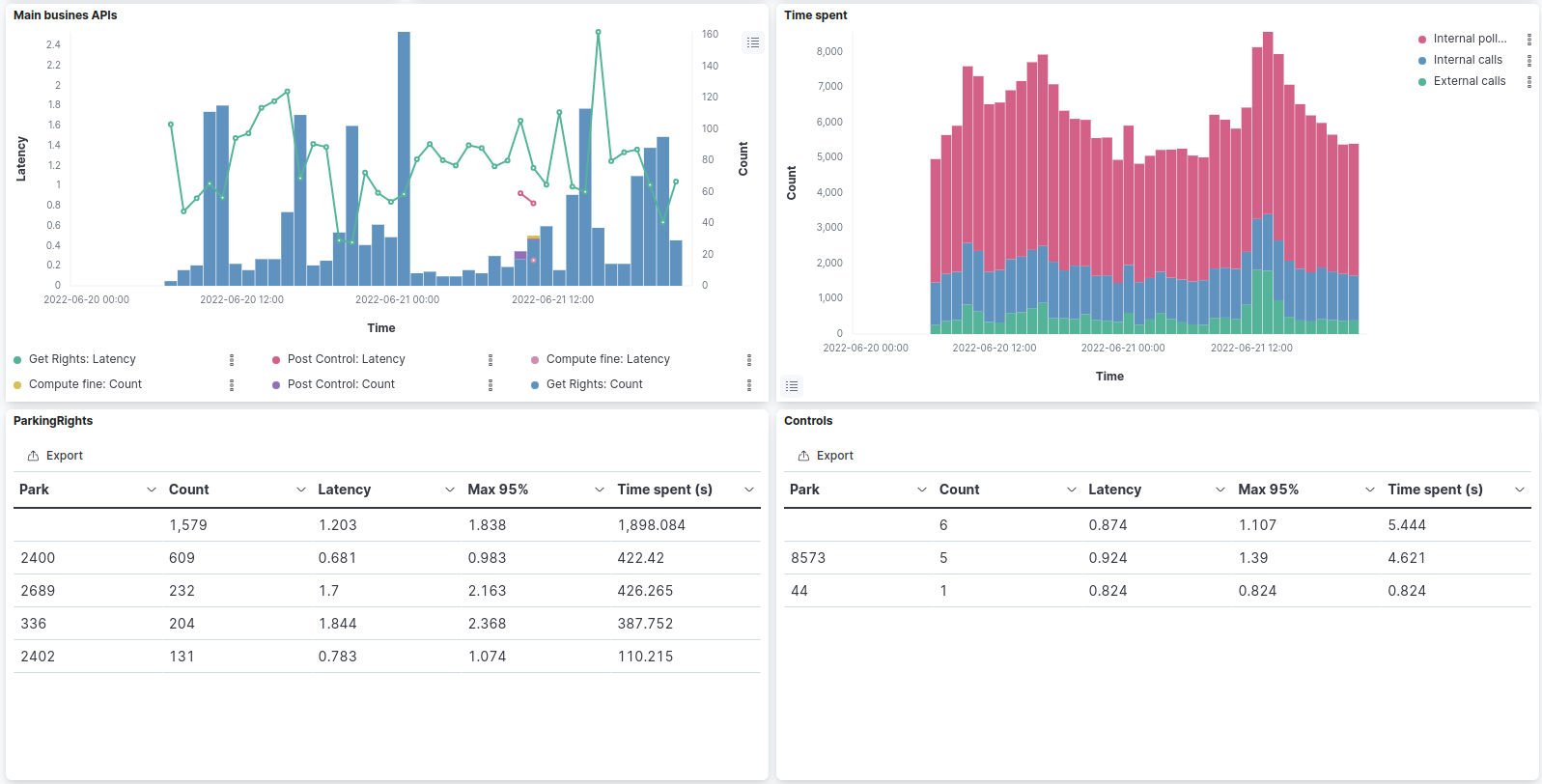Image resolution: width=1542 pixels, height=784 pixels.
Task: Toggle legend in Time spent chart
Action: click(x=792, y=386)
